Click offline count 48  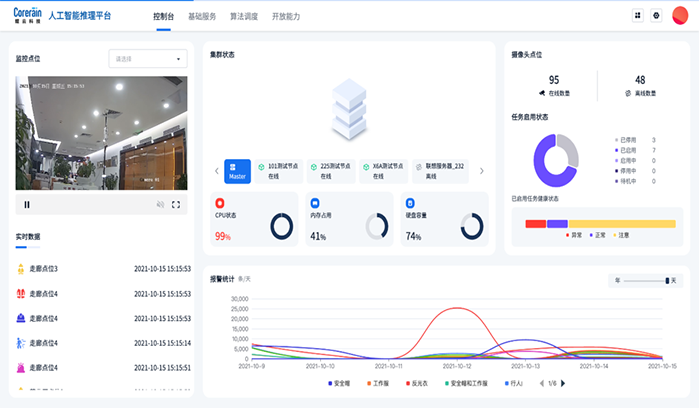(640, 80)
